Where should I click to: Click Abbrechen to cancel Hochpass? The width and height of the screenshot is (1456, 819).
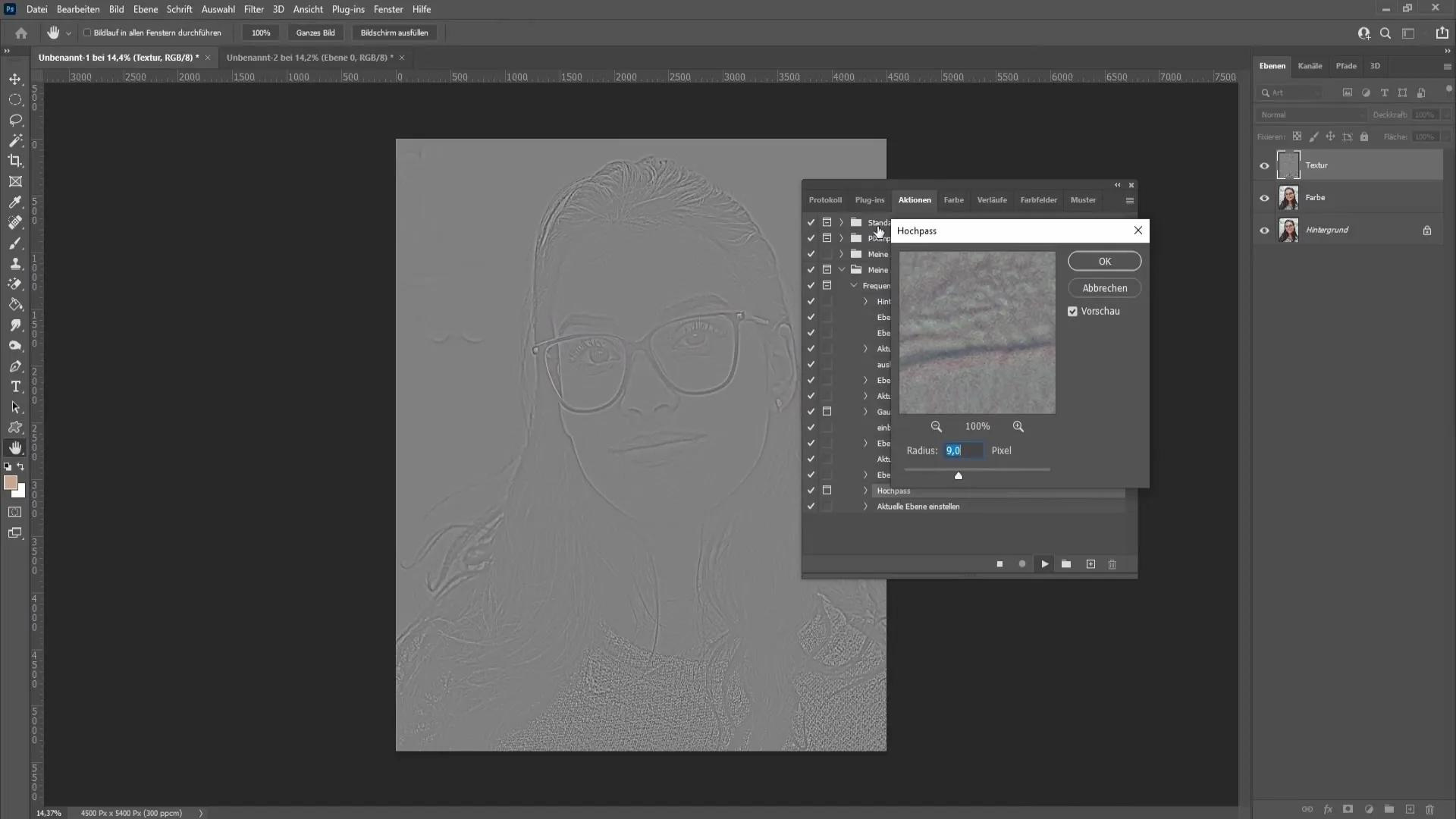pyautogui.click(x=1103, y=287)
